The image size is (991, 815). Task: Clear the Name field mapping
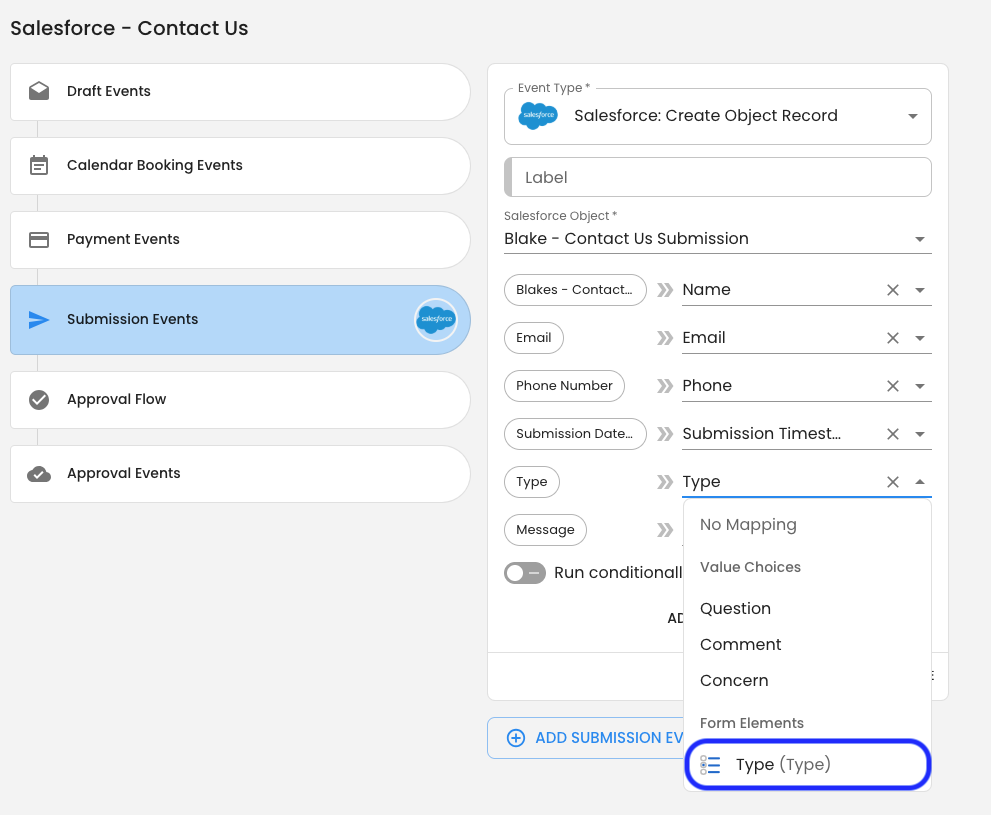[x=892, y=290]
